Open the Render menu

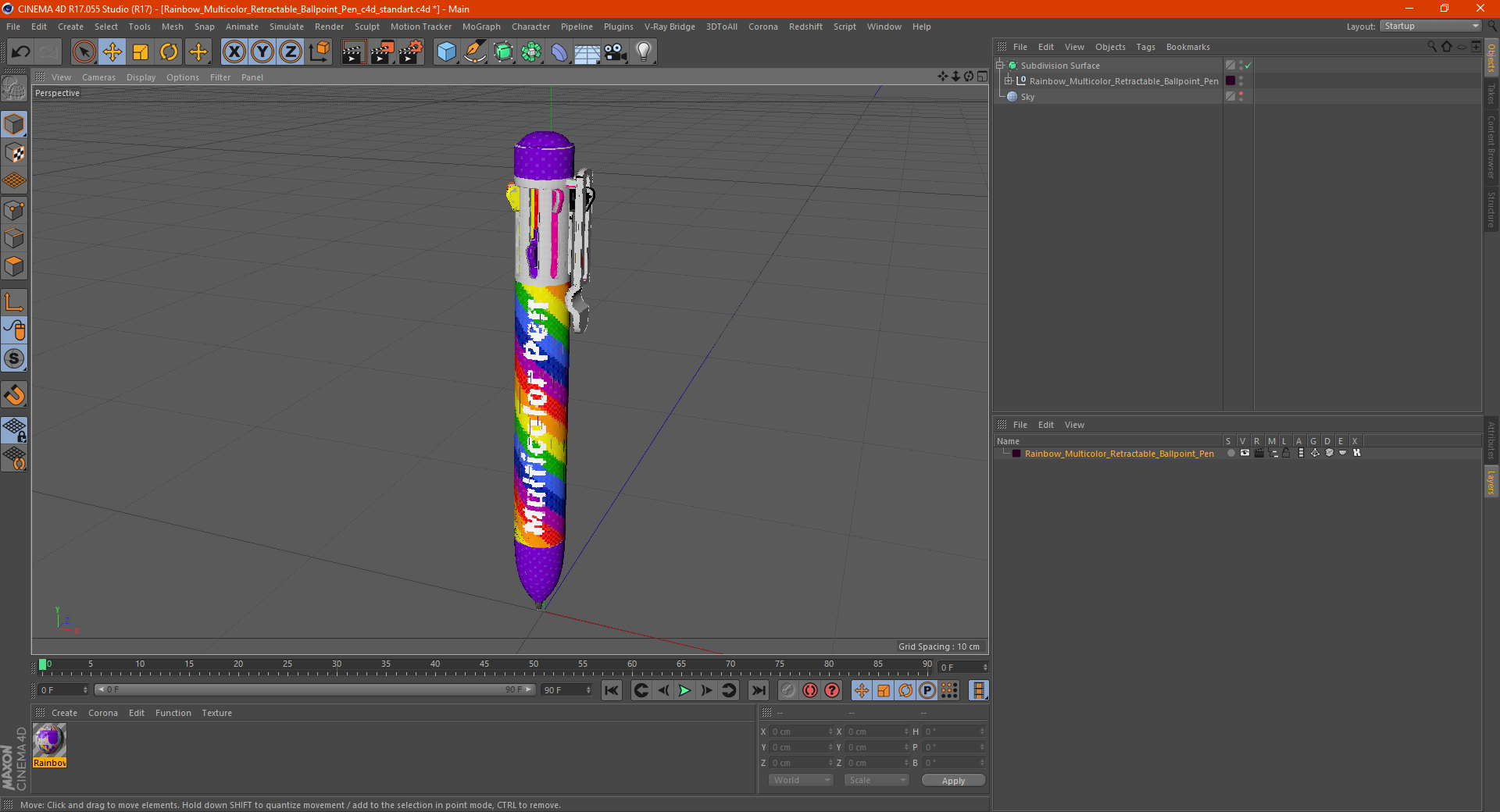(x=329, y=27)
